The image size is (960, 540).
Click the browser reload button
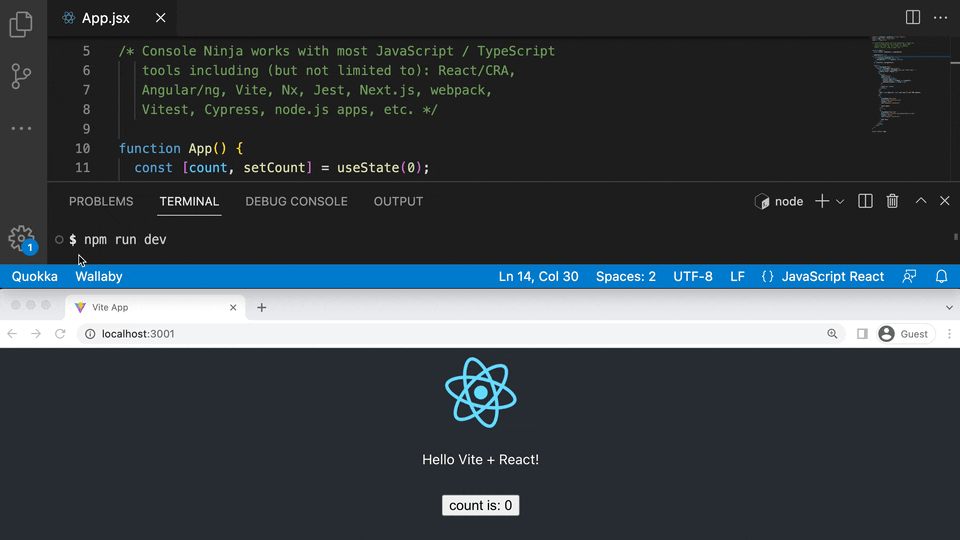60,334
